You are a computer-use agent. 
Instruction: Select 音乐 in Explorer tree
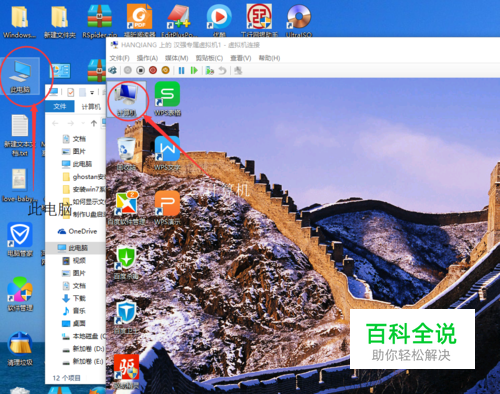pos(74,311)
